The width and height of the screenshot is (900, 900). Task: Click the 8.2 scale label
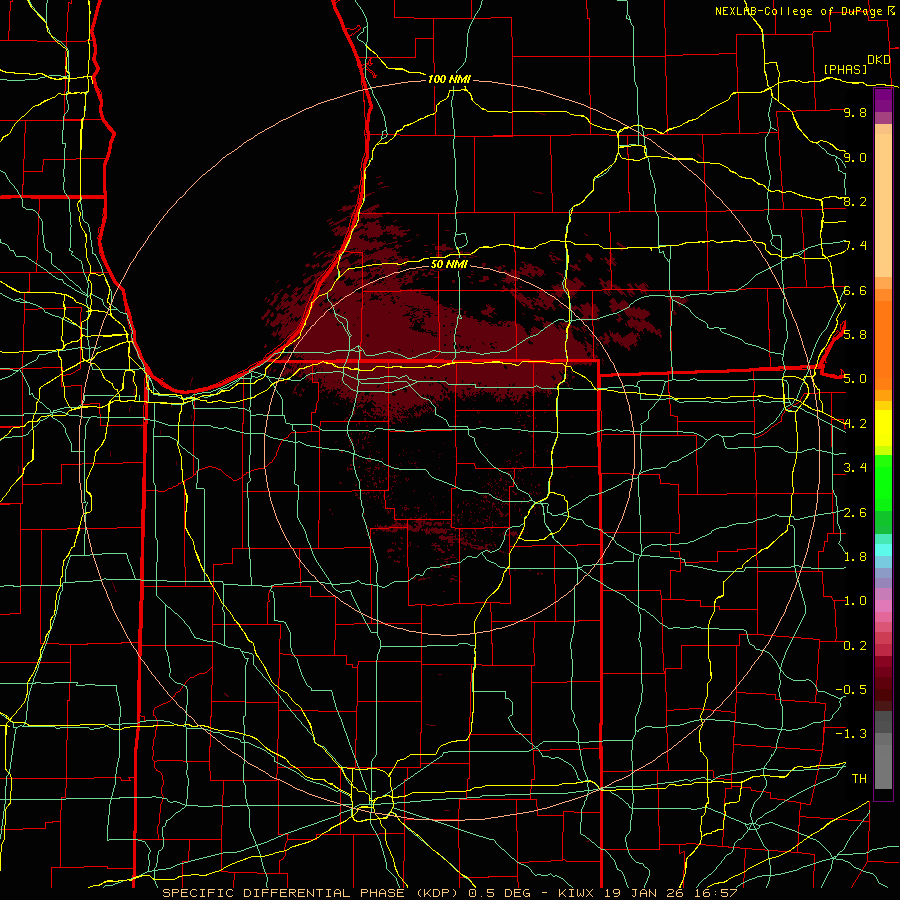pos(855,201)
